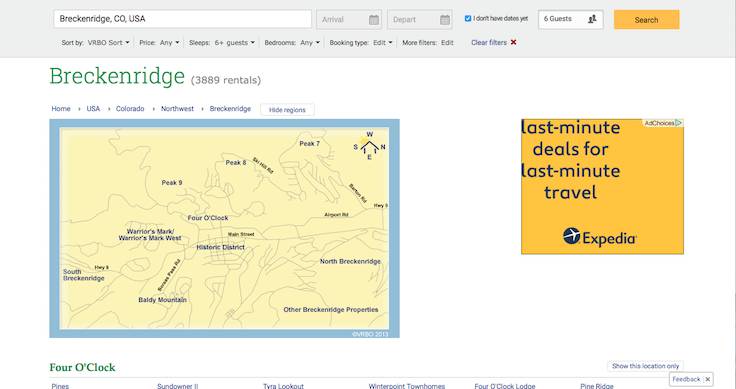Click the compass icon on the map
Viewport: 736px width, 389px height.
click(x=369, y=147)
